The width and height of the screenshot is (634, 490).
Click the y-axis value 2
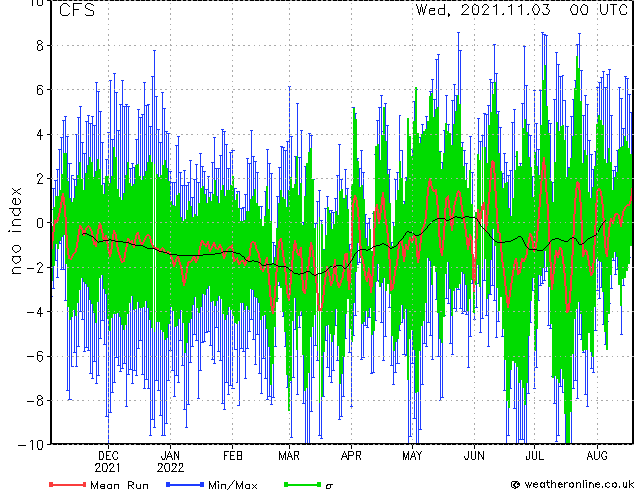tap(40, 179)
